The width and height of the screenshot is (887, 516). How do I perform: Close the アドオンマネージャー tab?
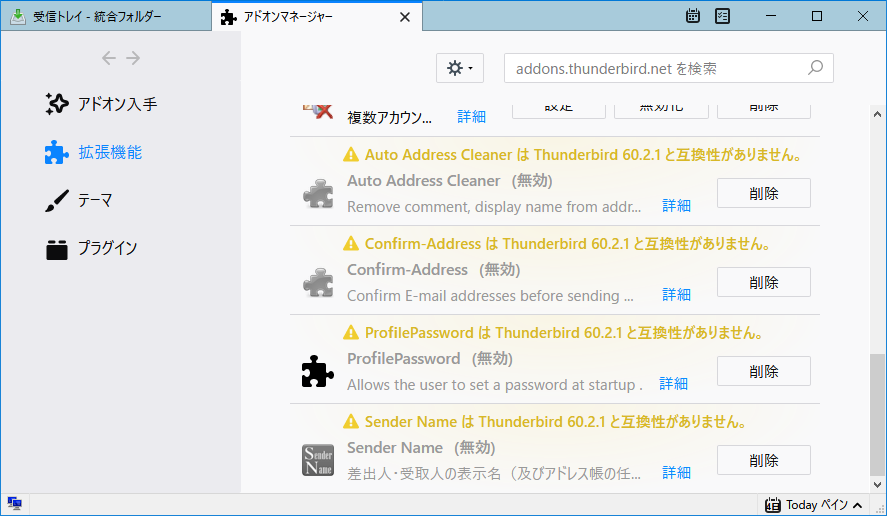404,17
